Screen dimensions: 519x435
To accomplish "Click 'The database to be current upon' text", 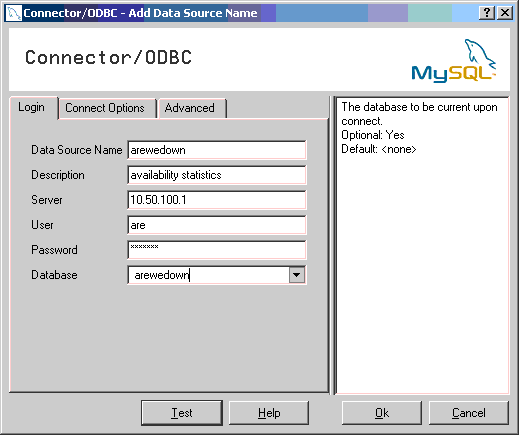I will [419, 107].
